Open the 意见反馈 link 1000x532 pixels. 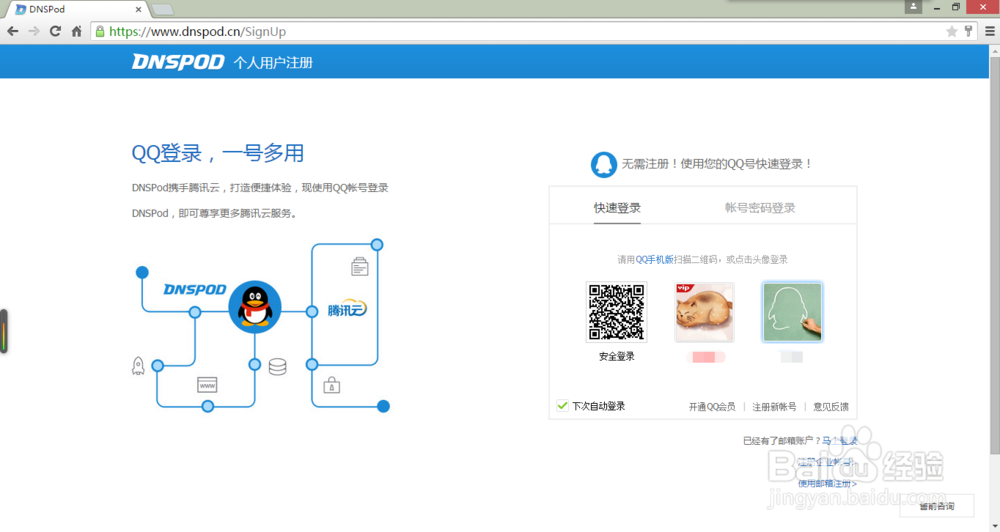tap(831, 406)
